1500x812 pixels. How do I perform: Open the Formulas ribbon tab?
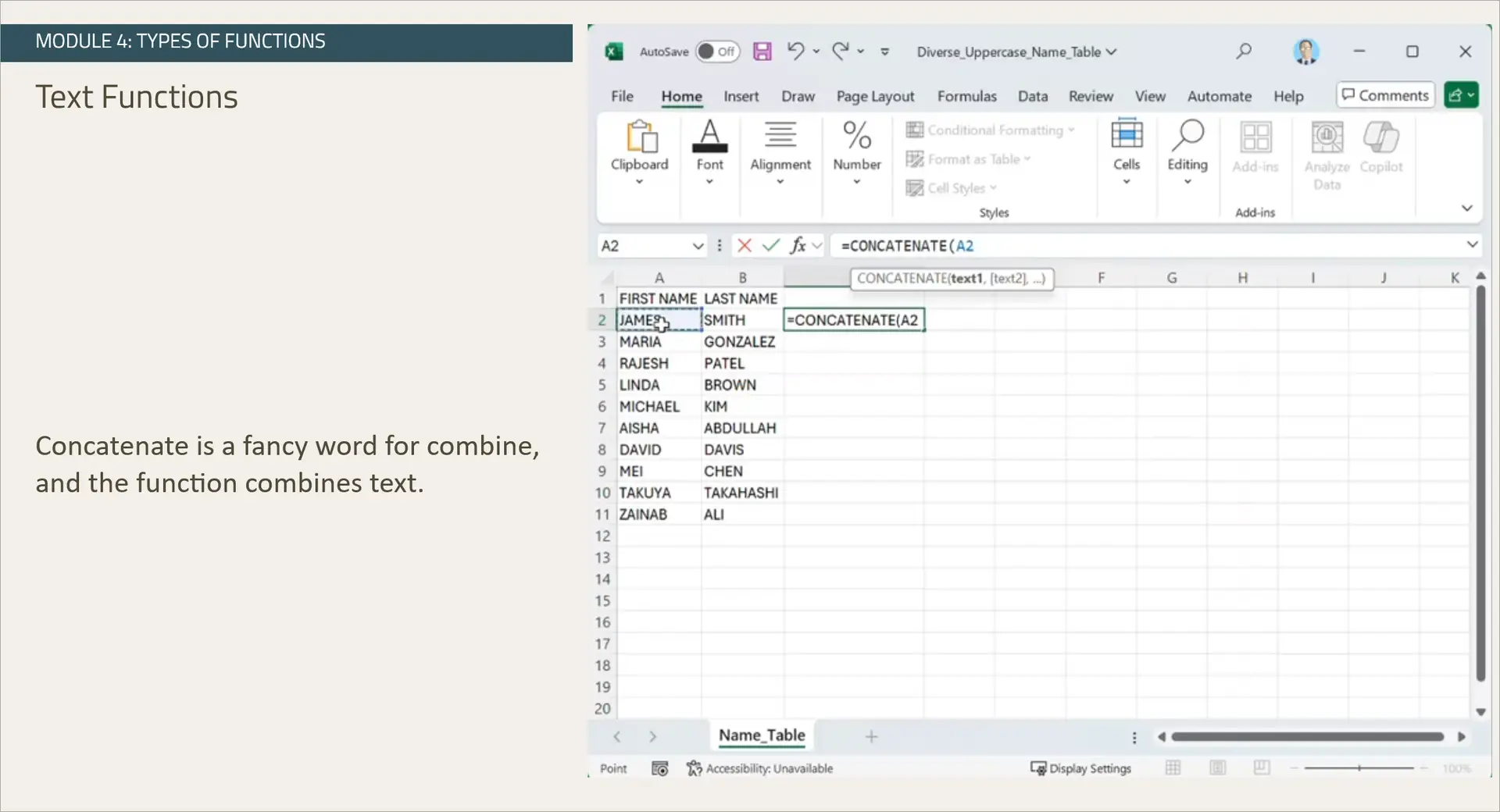(966, 96)
